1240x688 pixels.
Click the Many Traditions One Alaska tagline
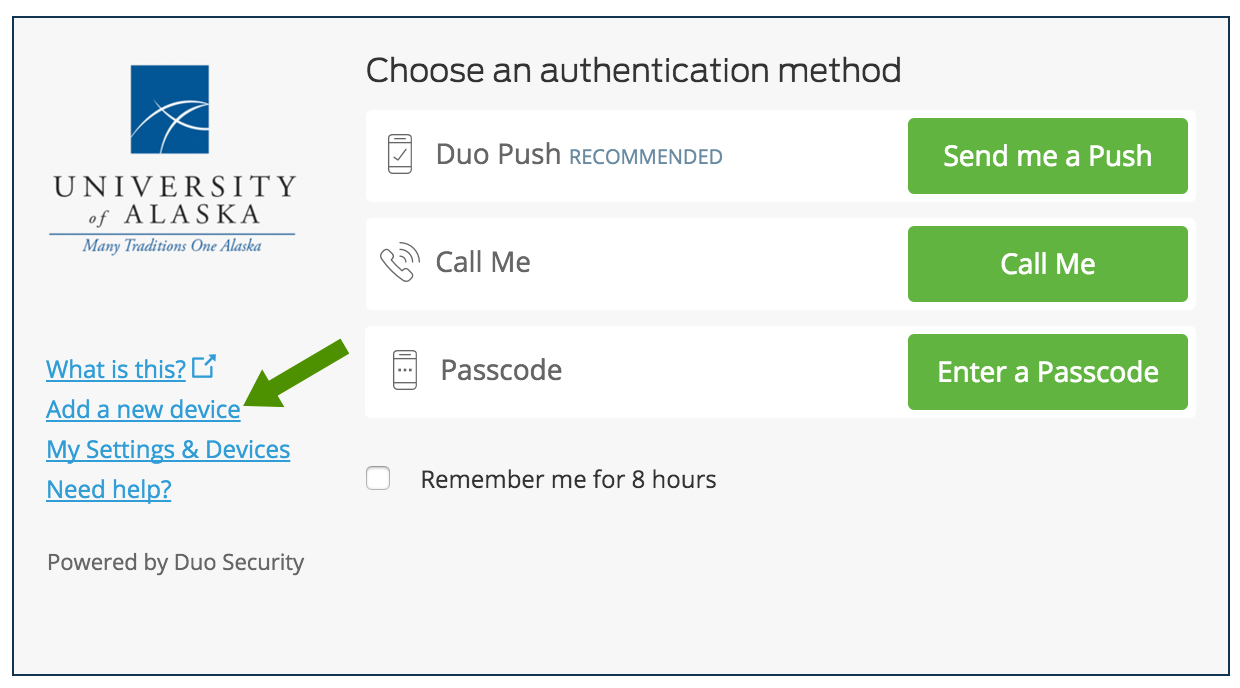(x=172, y=245)
